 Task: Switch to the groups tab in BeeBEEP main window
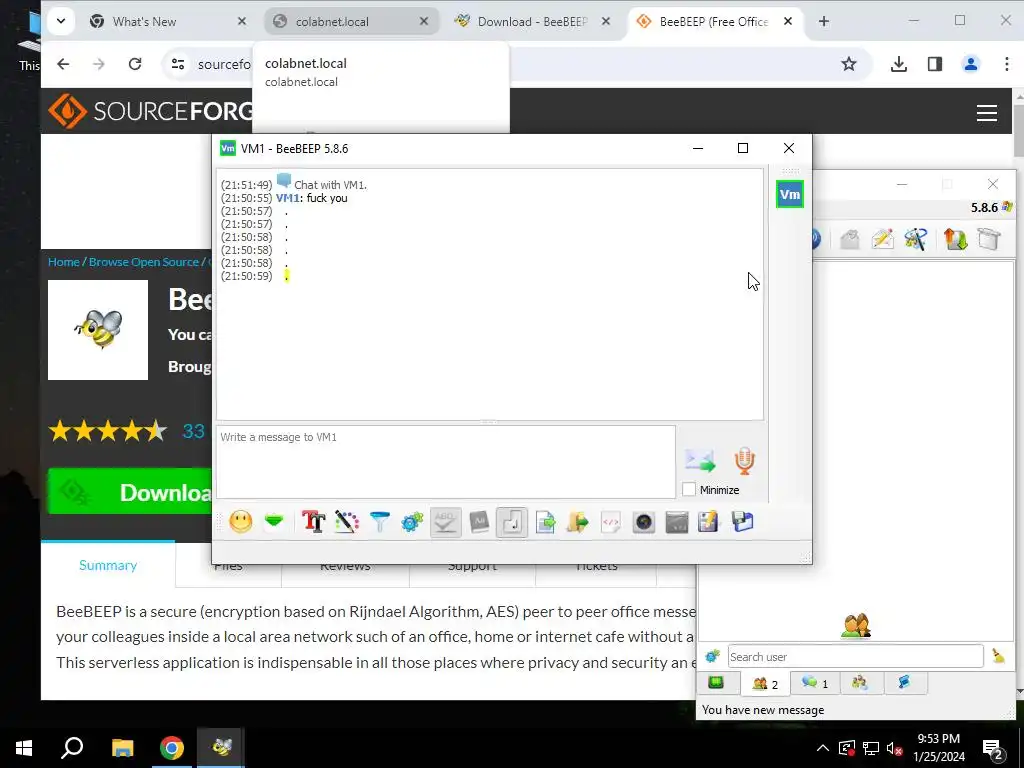click(x=860, y=683)
